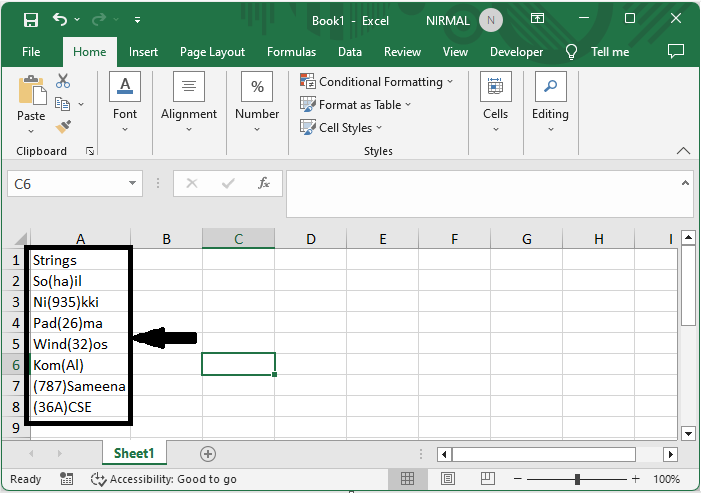Viewport: 701px width, 493px height.
Task: Select cell containing (787)Sameena
Action: (80, 386)
